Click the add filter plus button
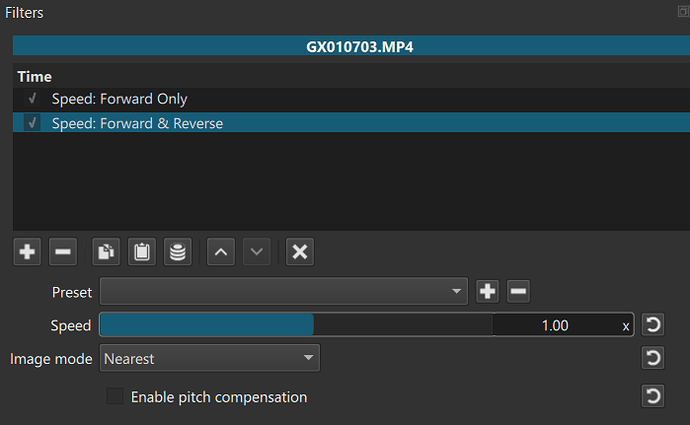The image size is (690, 425). [28, 252]
